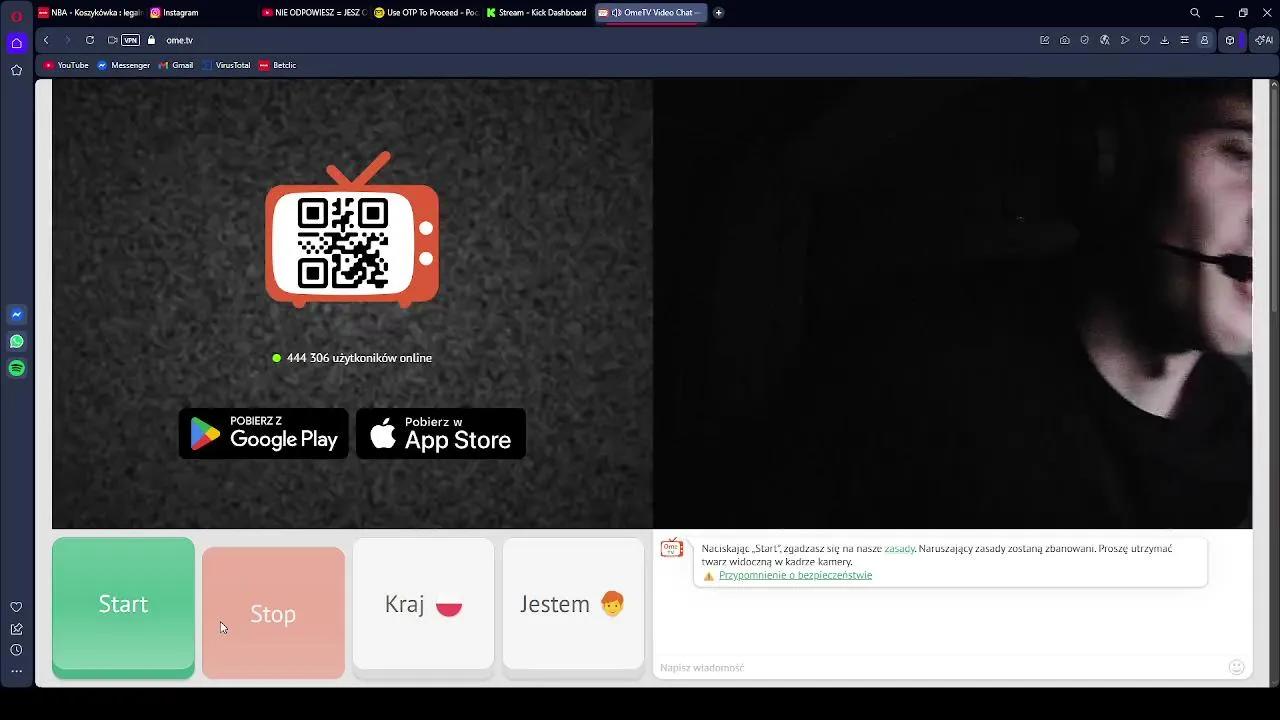This screenshot has width=1280, height=720.
Task: Open Messenger from the Opera sidebar
Action: 16,314
